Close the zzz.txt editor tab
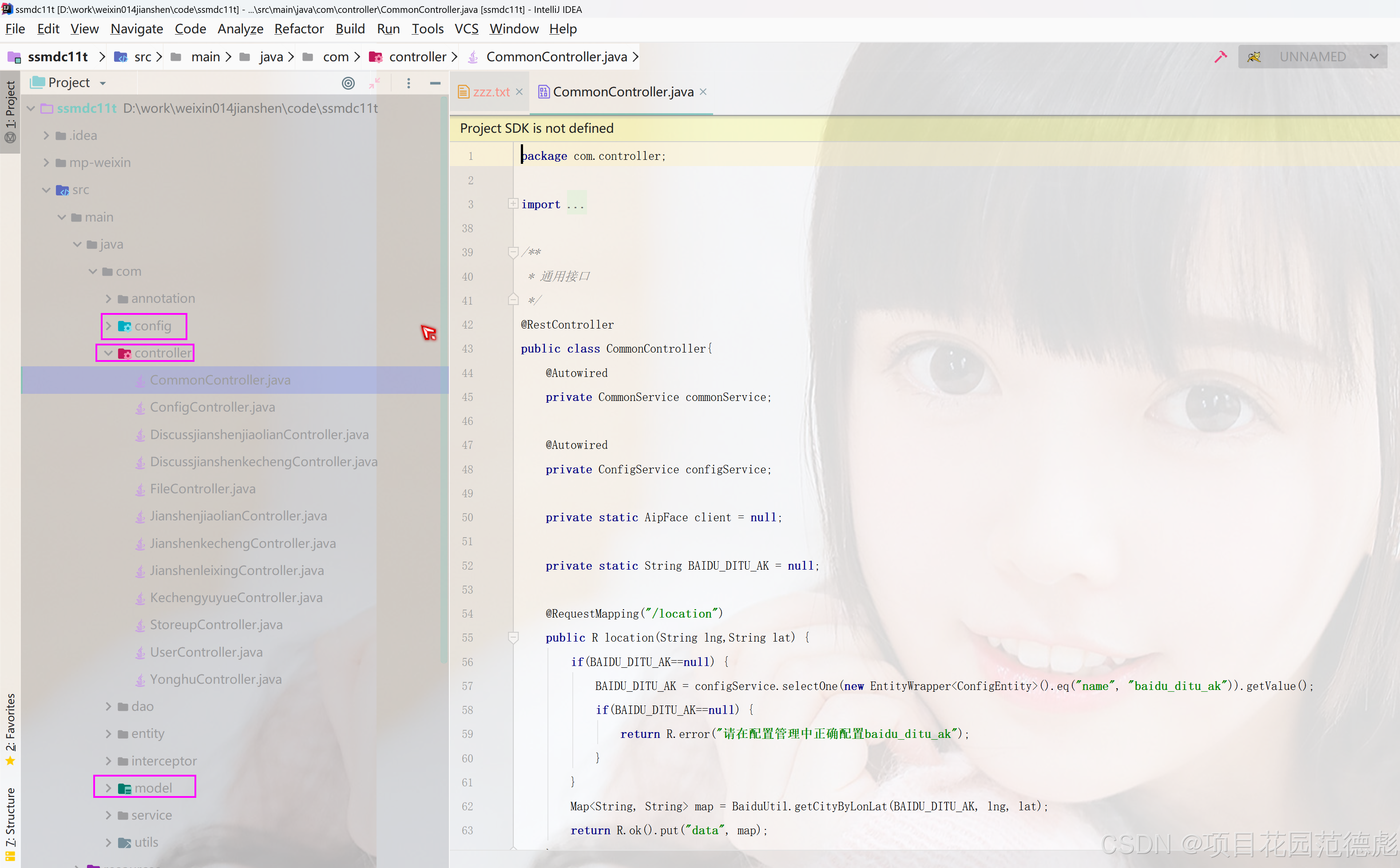Viewport: 1400px width, 868px height. click(519, 92)
